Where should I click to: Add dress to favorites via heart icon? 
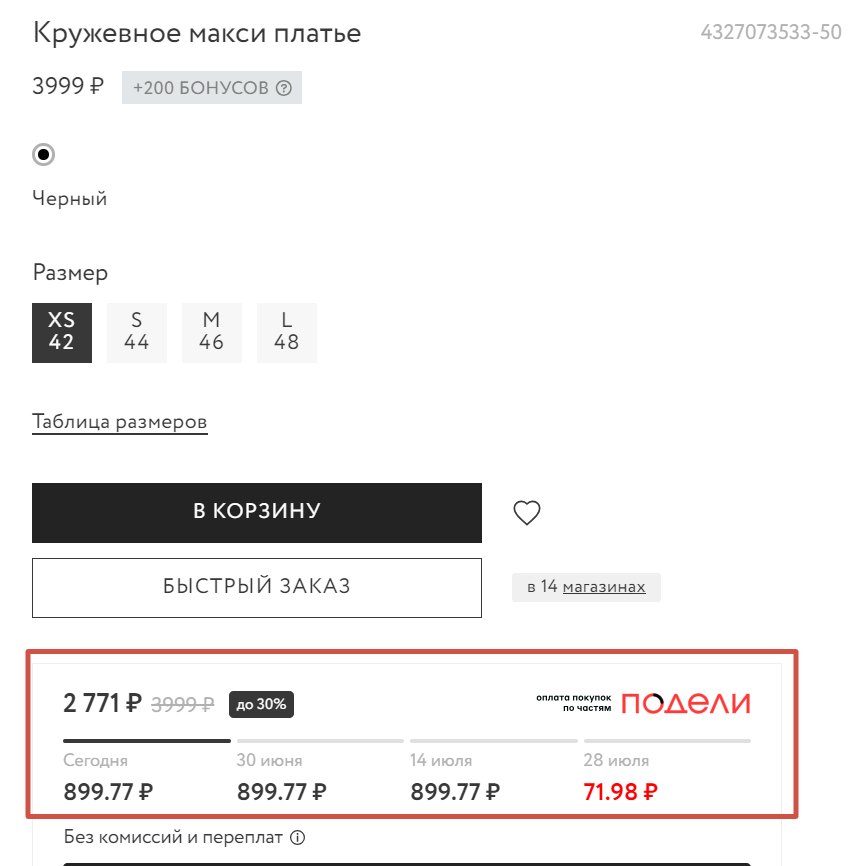(526, 512)
